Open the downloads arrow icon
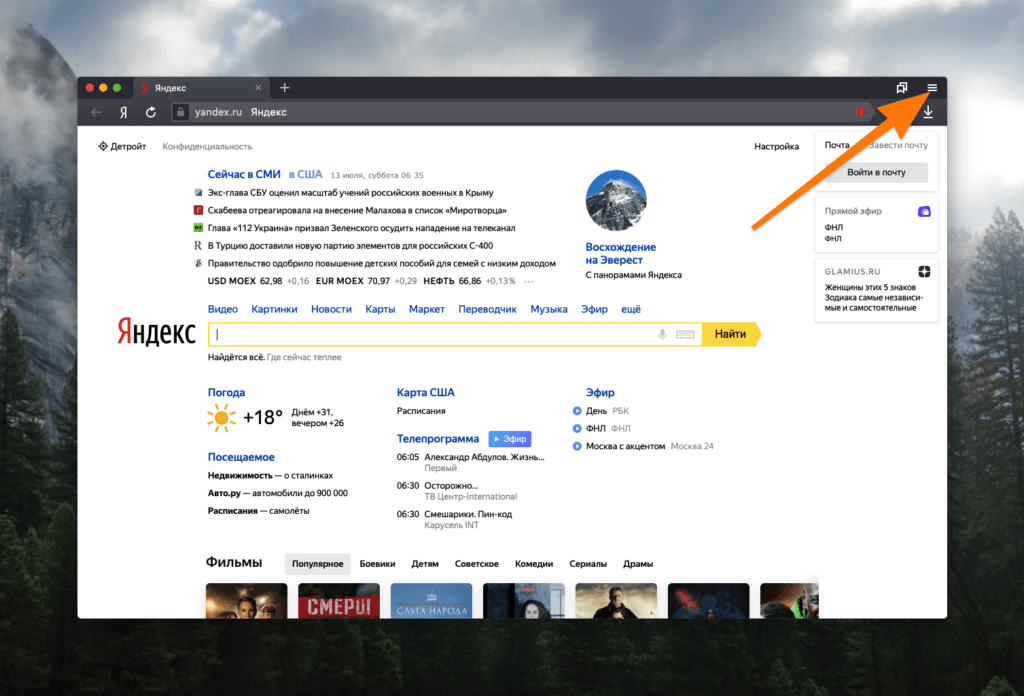This screenshot has height=696, width=1024. [x=928, y=112]
